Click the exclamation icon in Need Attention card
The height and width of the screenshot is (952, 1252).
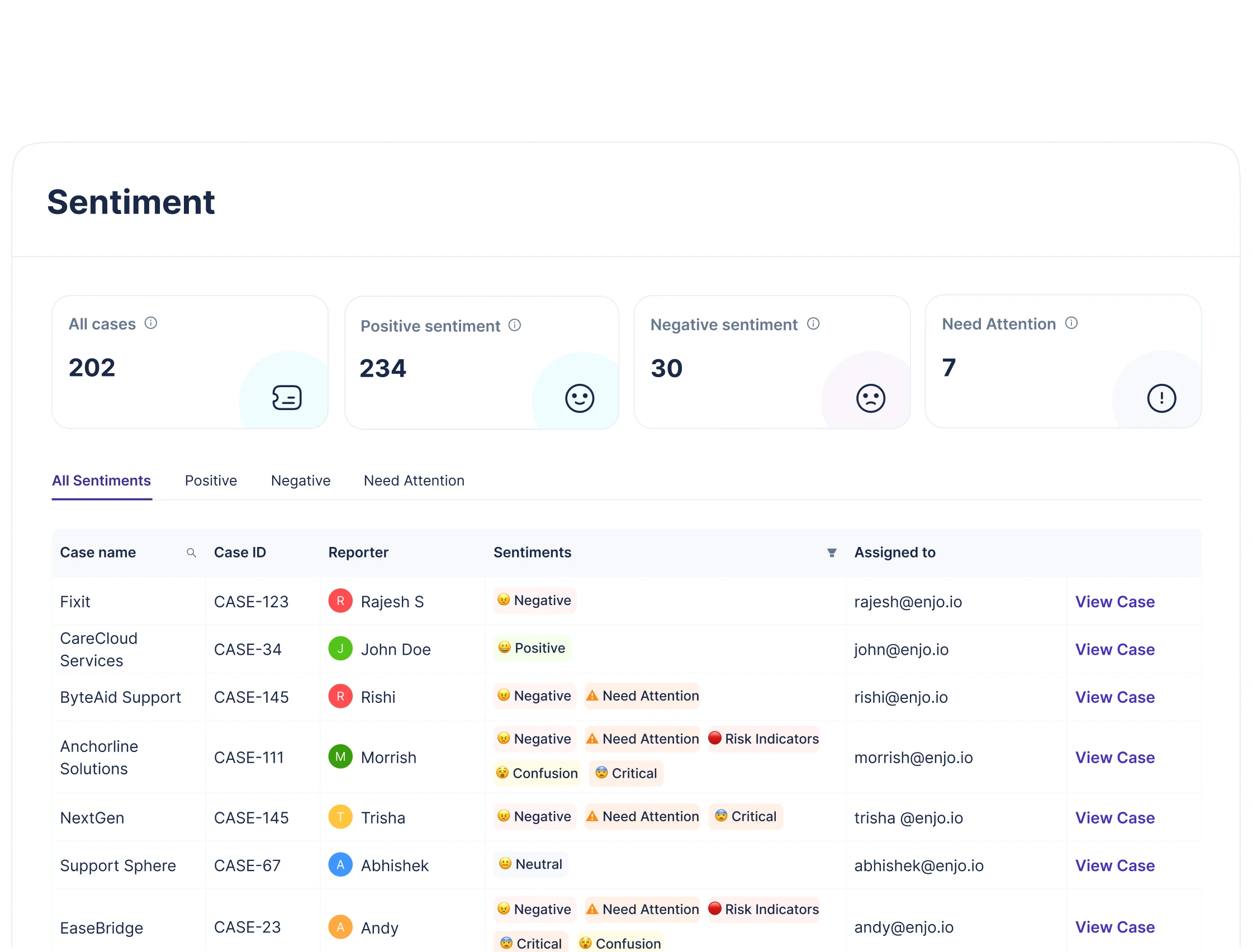click(x=1161, y=398)
